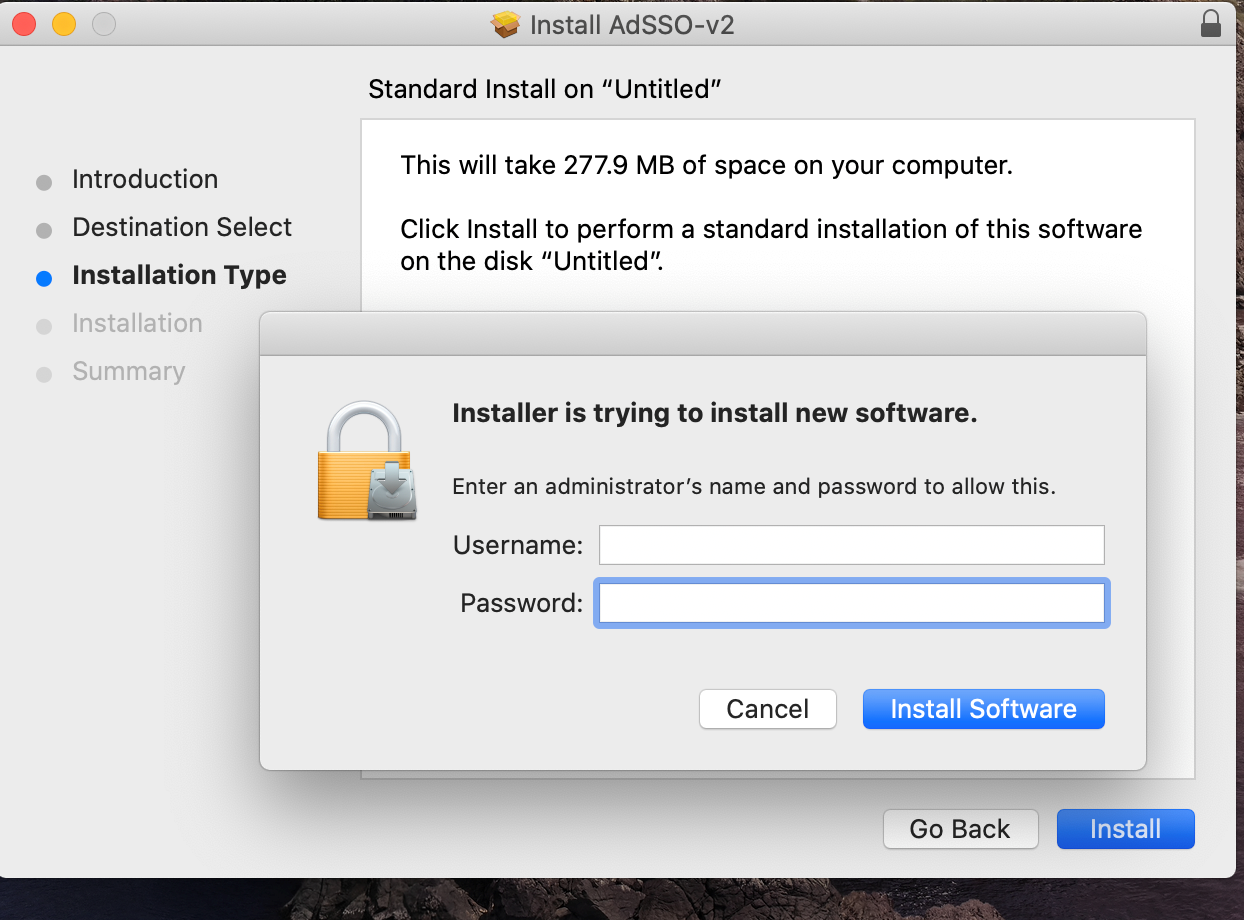Click the padlock graphic in the authentication dialog
The height and width of the screenshot is (920, 1244).
(x=366, y=460)
